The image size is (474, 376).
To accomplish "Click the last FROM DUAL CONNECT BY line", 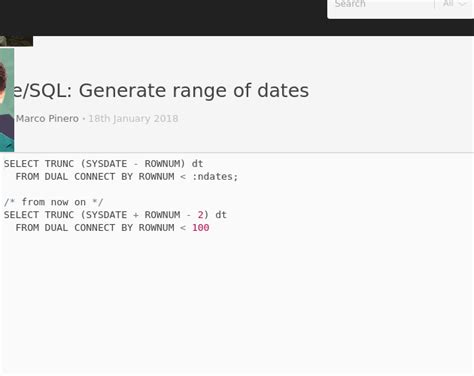I will coord(112,228).
